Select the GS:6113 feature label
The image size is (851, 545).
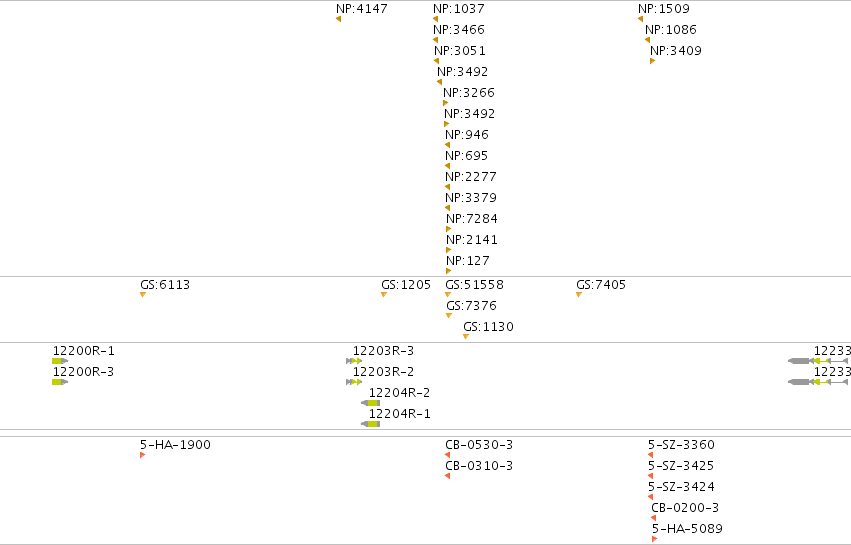coord(165,285)
